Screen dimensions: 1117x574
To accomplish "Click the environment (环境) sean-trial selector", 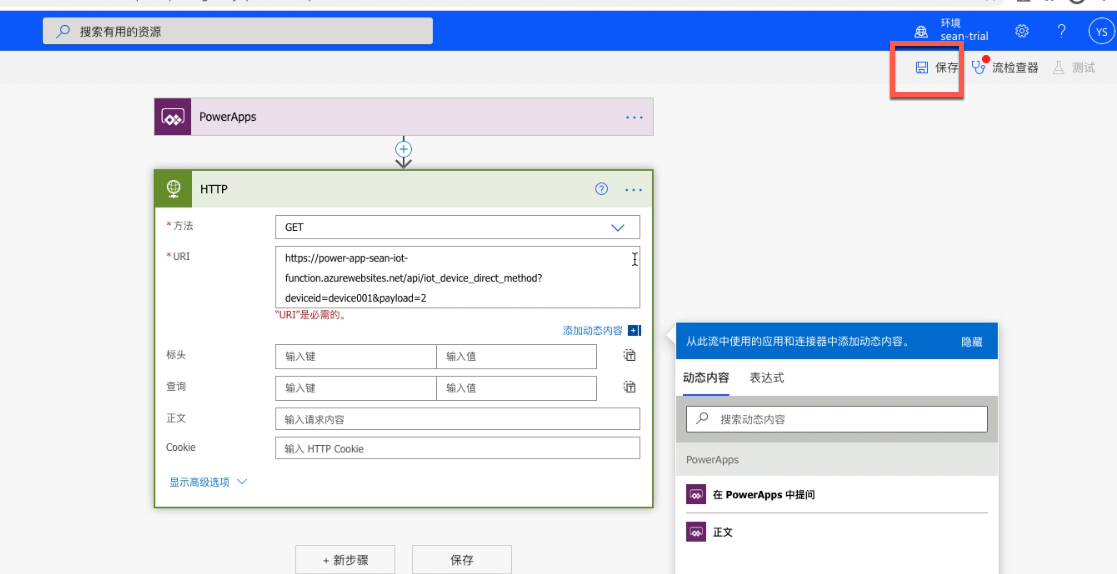I will tap(952, 30).
